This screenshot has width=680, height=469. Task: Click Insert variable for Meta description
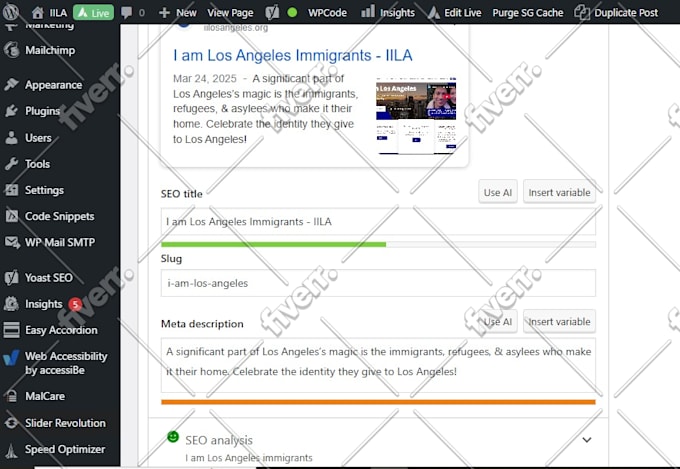click(559, 321)
